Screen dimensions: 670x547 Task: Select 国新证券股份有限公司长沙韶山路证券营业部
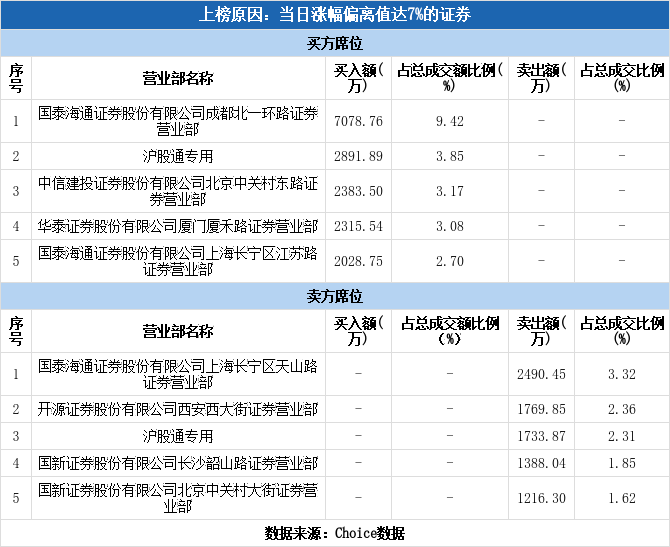pyautogui.click(x=178, y=463)
